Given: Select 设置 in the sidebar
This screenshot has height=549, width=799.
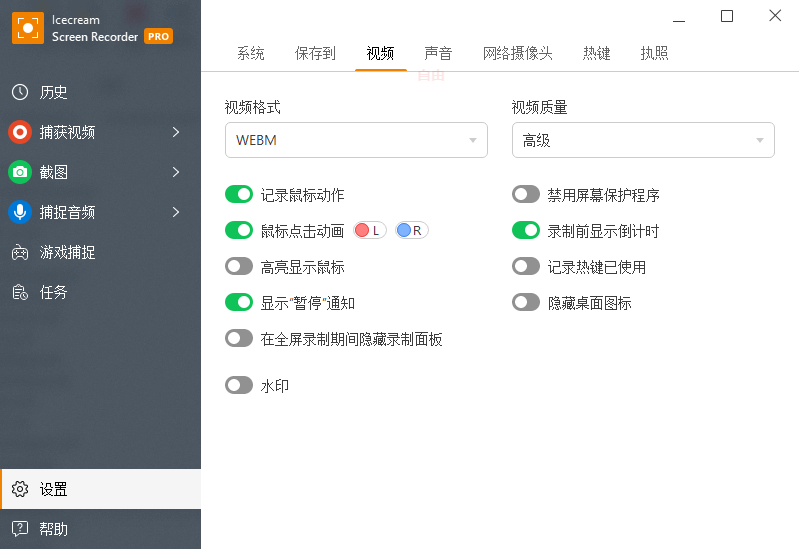Looking at the screenshot, I should 100,489.
